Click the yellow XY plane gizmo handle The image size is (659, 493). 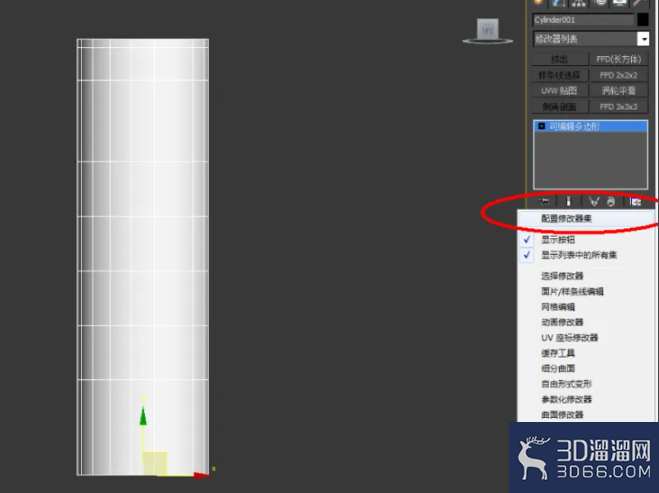click(155, 463)
